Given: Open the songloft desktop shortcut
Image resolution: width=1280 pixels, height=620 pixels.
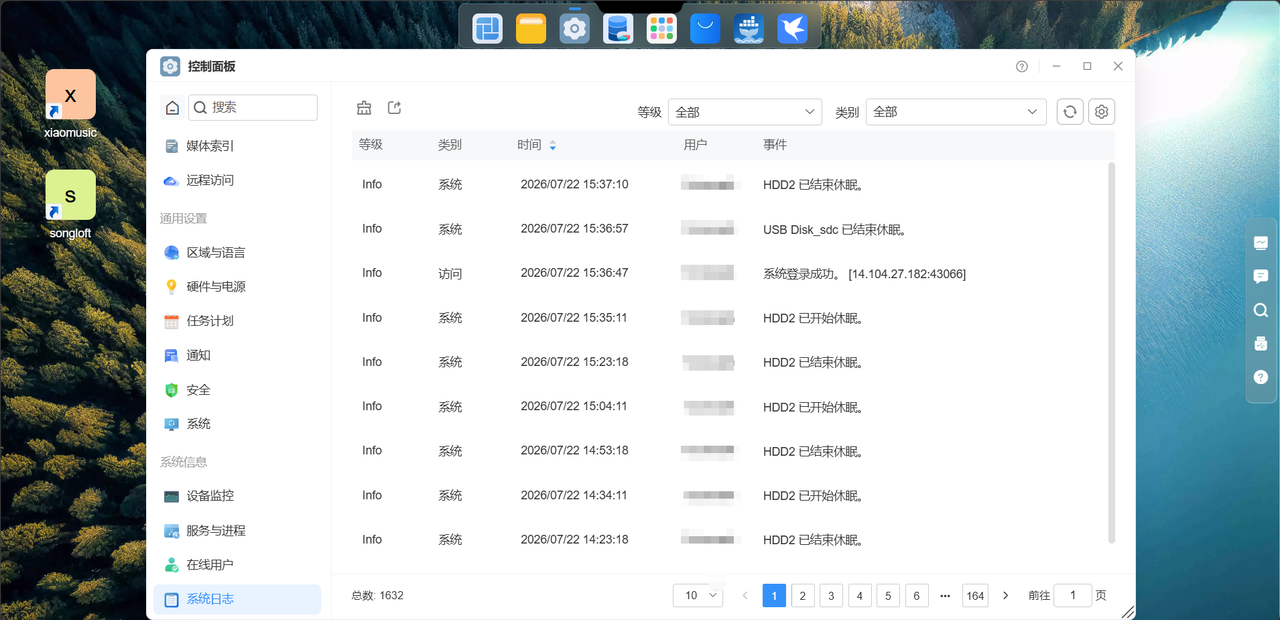Looking at the screenshot, I should [x=70, y=204].
